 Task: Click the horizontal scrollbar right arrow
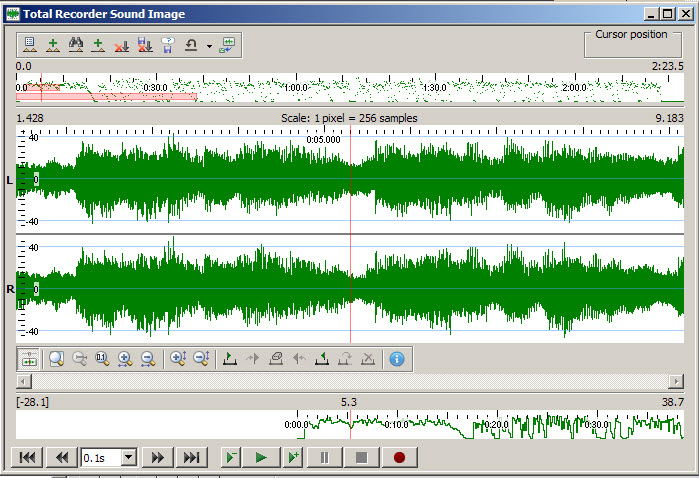676,381
